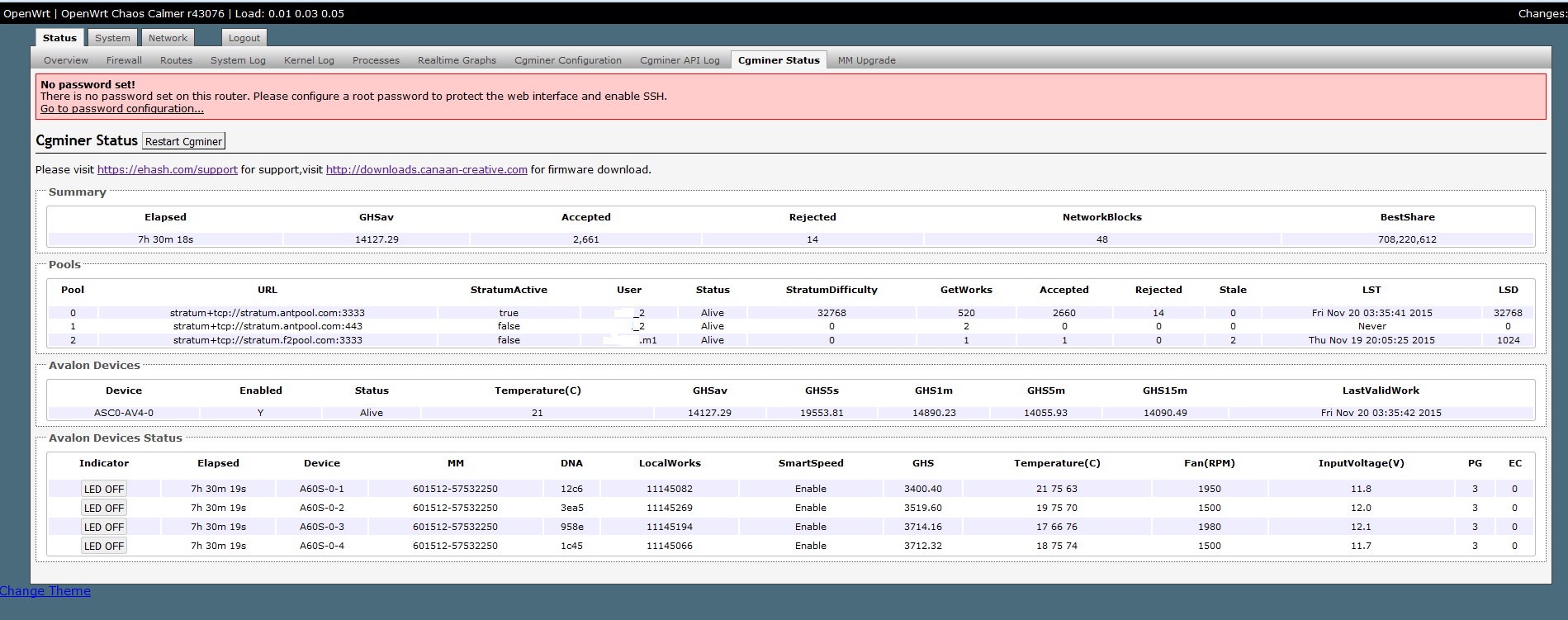Toggle LED OFF for device A60S-0-1

[104, 489]
